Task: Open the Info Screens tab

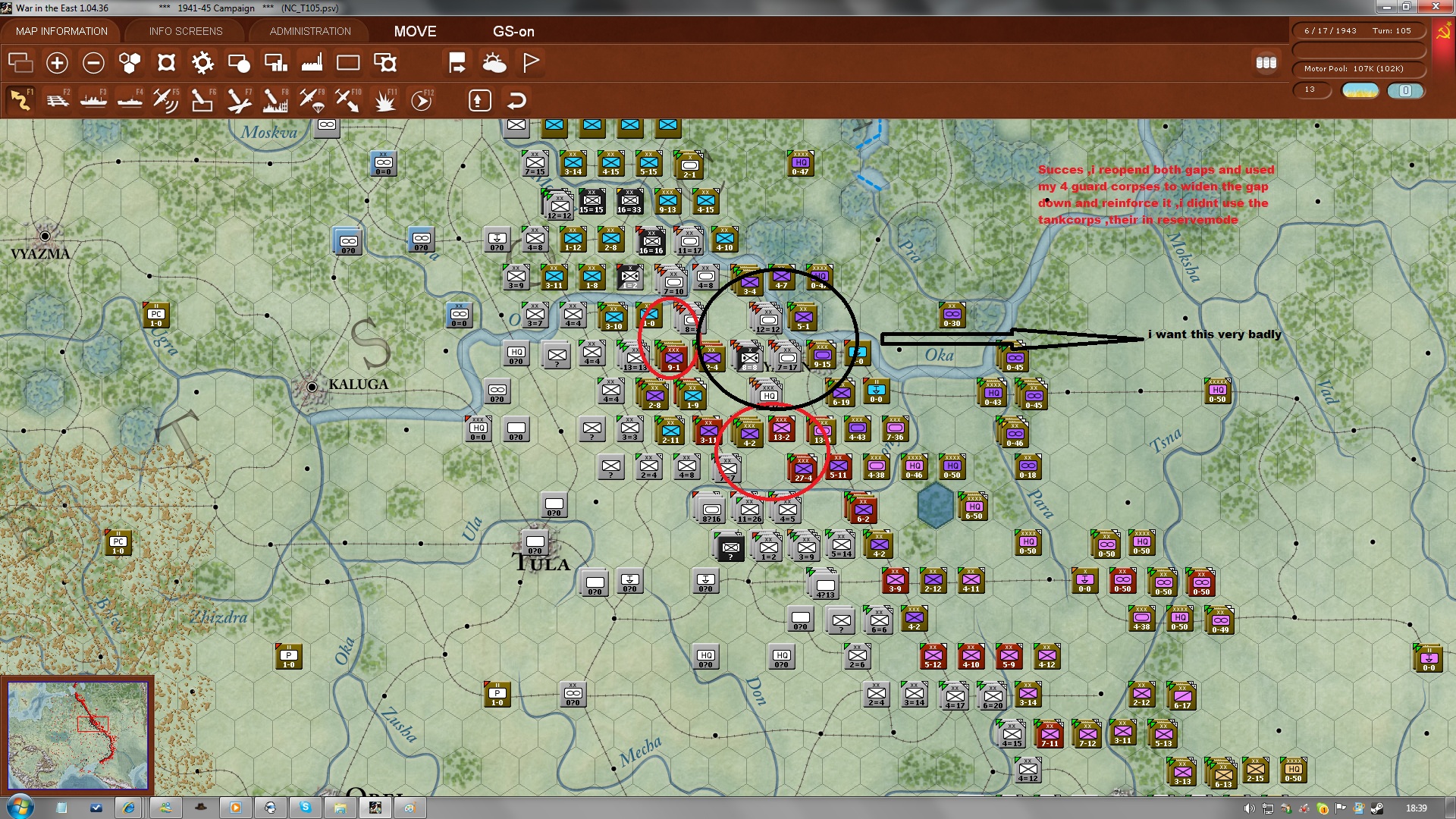Action: coord(186,31)
